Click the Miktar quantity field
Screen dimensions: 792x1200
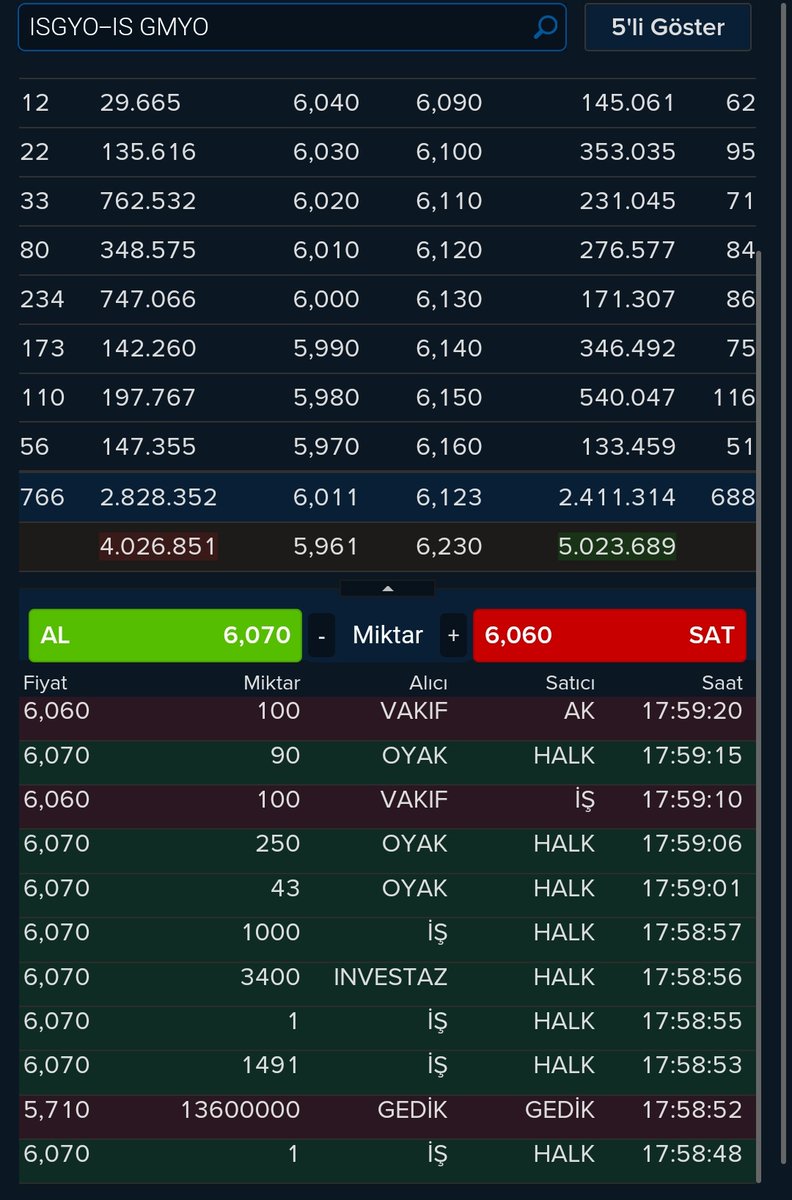pyautogui.click(x=388, y=635)
